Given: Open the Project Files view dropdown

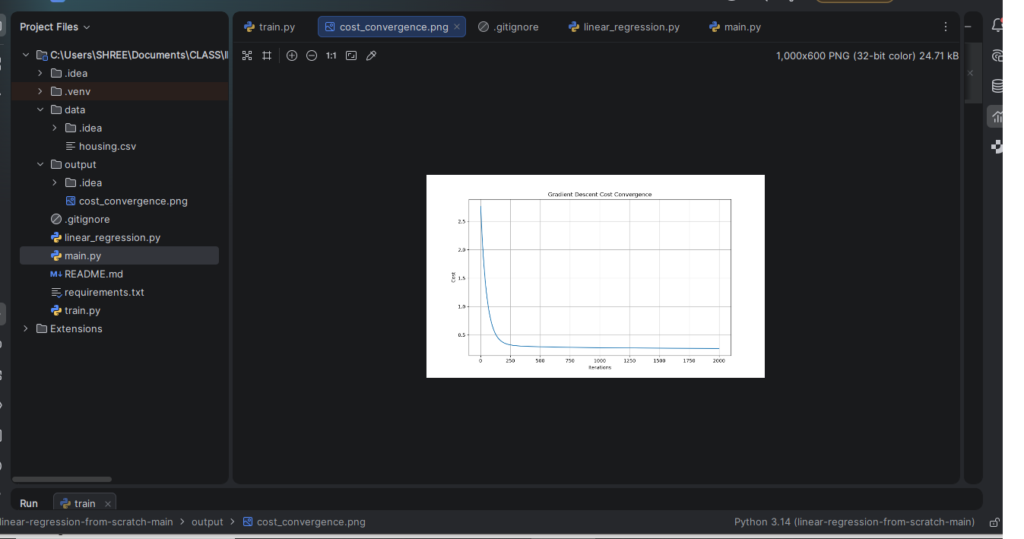Looking at the screenshot, I should (x=55, y=27).
